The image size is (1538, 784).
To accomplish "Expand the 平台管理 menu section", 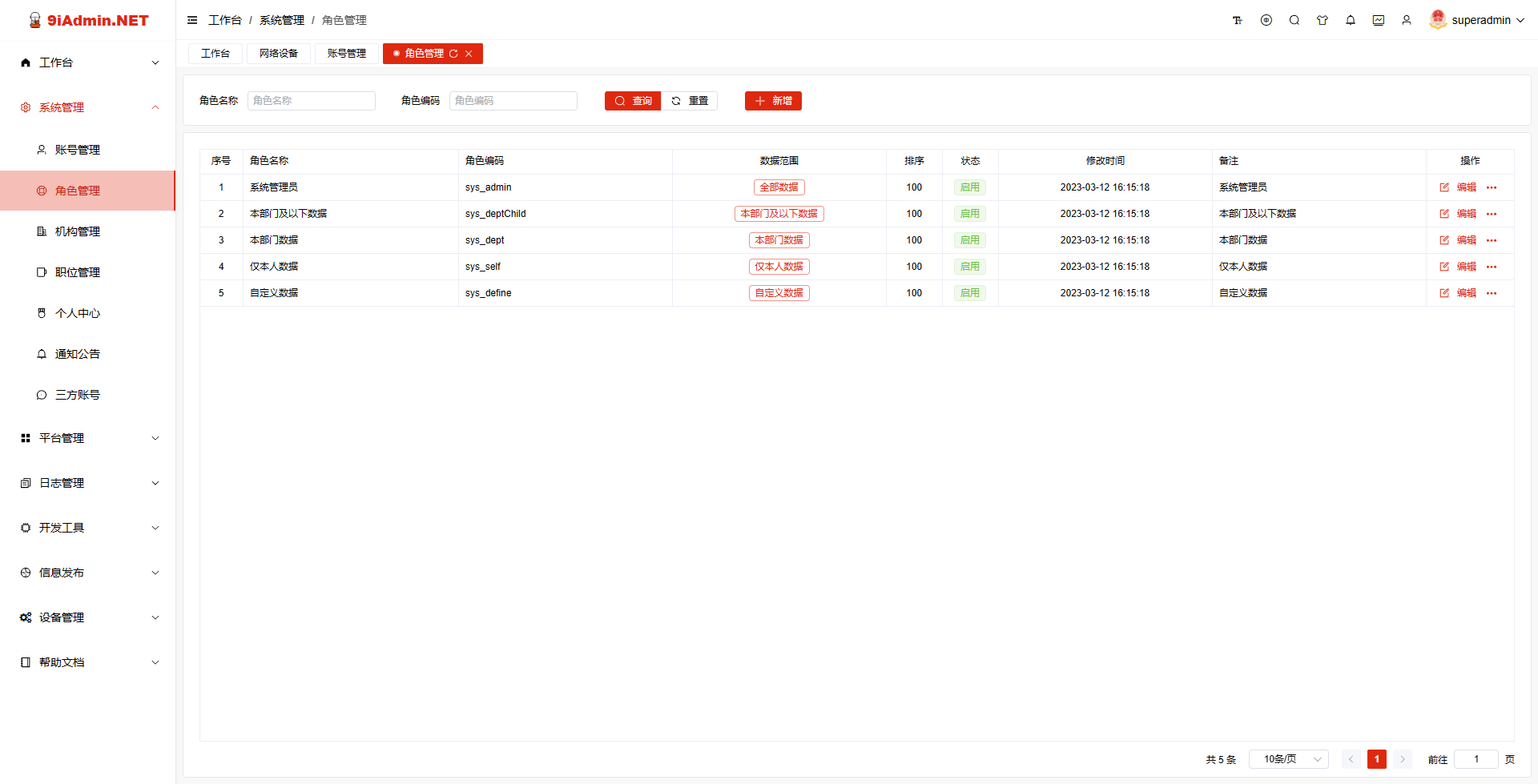I will coord(88,438).
